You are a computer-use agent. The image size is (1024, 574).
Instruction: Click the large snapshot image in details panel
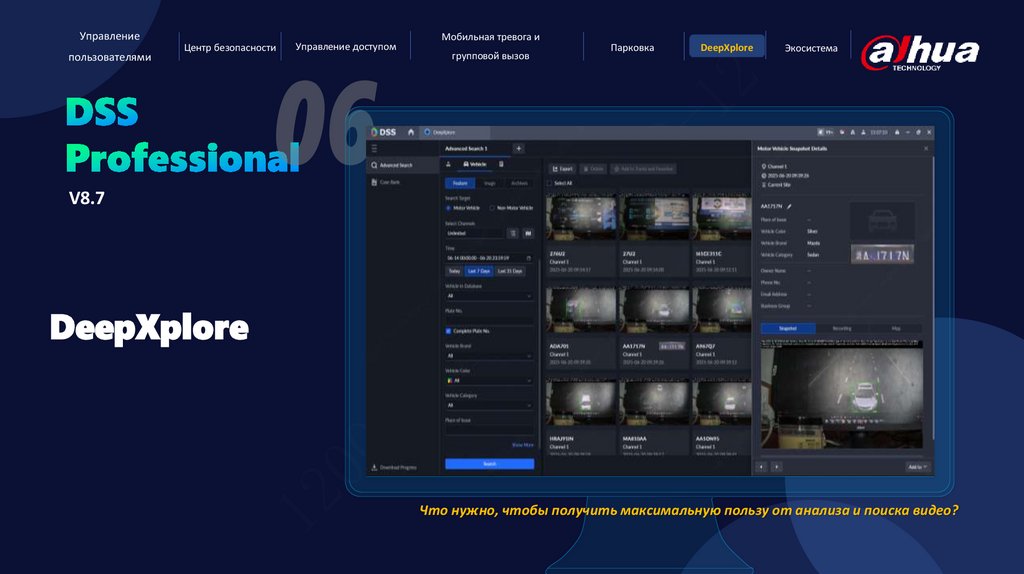pyautogui.click(x=842, y=393)
